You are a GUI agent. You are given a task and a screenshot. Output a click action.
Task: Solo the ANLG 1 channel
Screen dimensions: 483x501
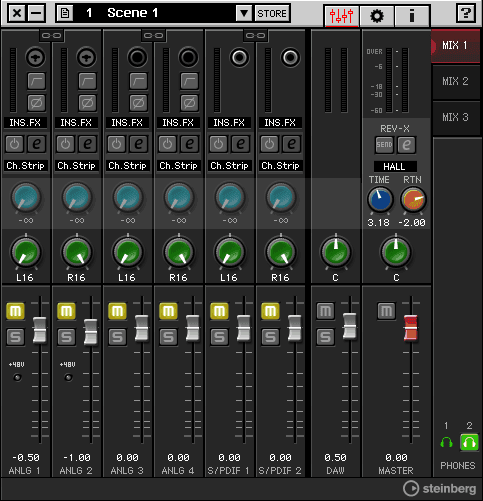(x=15, y=337)
